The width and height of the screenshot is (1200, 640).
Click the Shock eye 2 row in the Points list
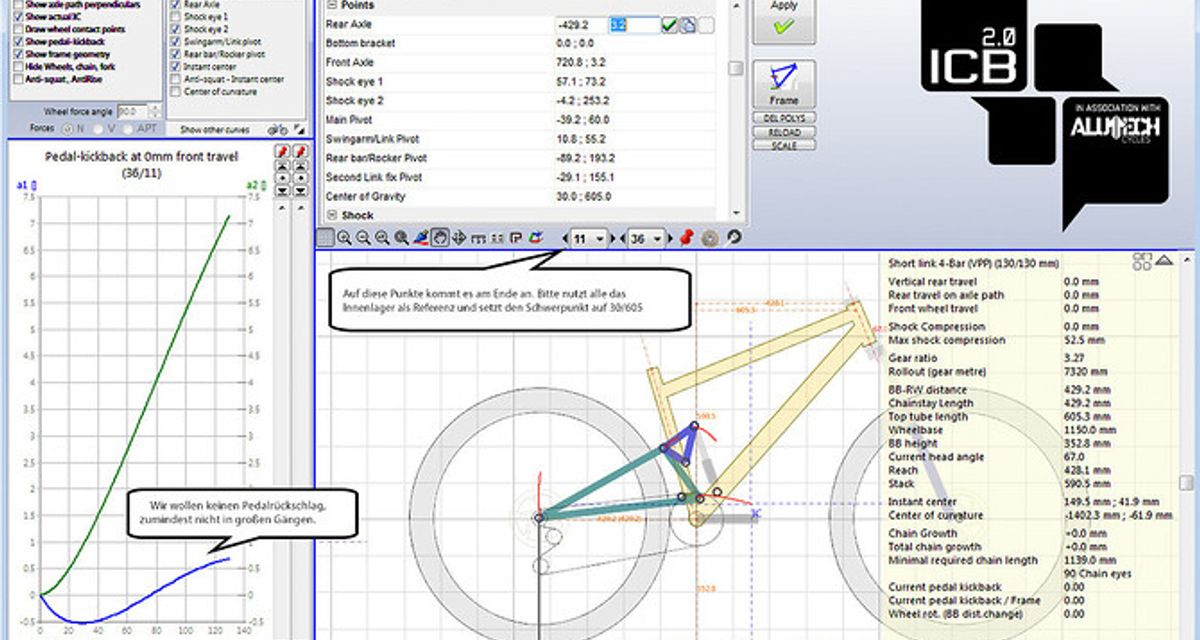[518, 101]
